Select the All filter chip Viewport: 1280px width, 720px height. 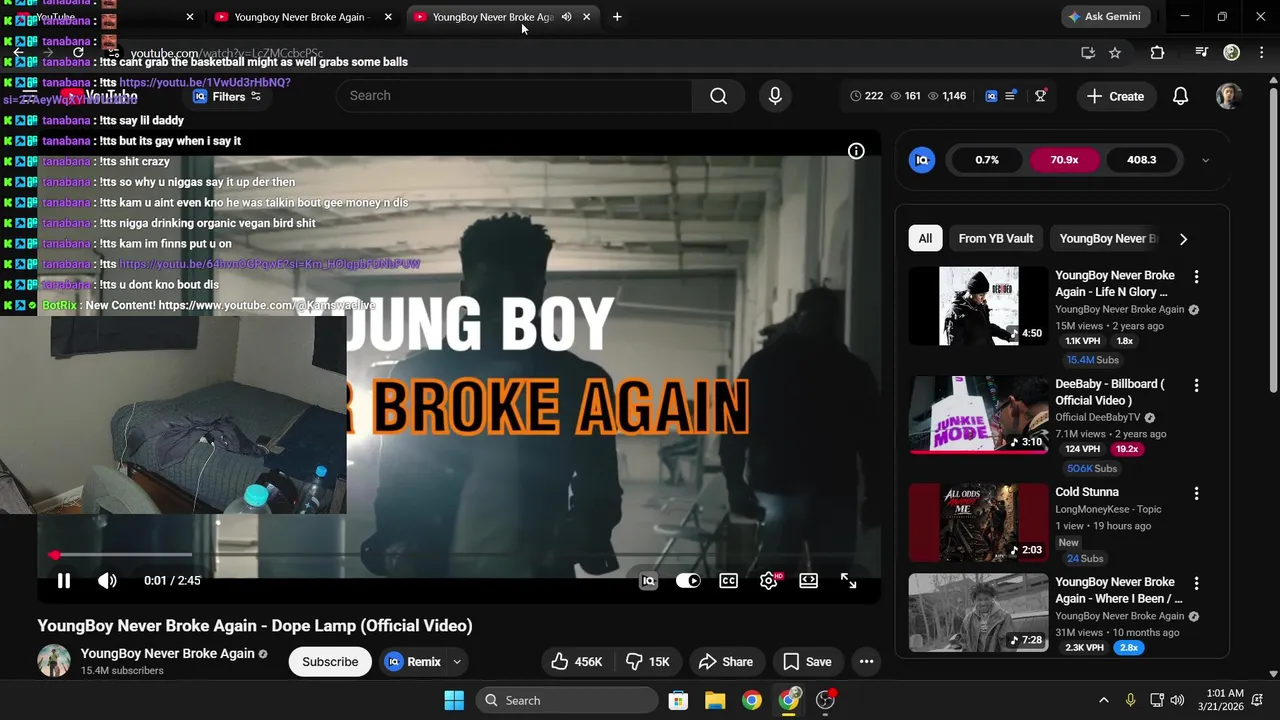point(925,238)
